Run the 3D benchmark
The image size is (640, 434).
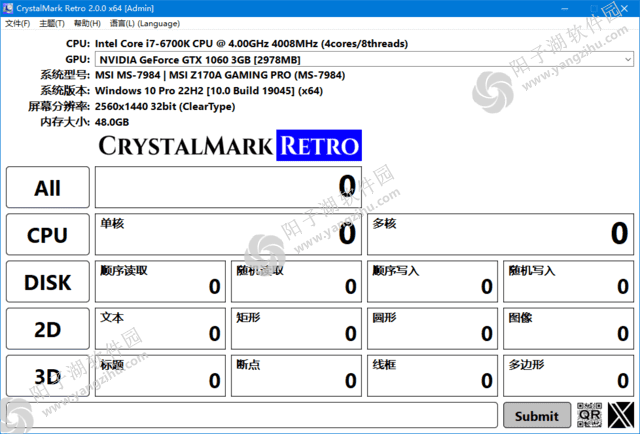[48, 376]
